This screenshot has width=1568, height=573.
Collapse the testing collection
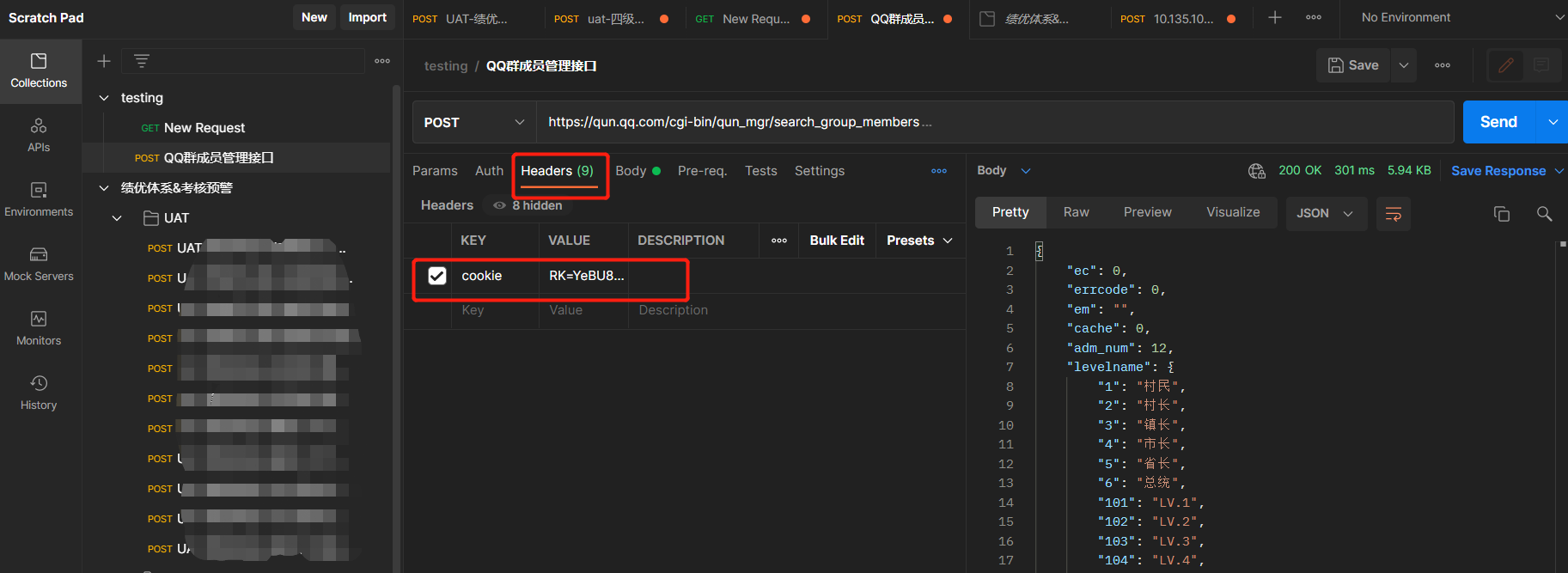[104, 98]
